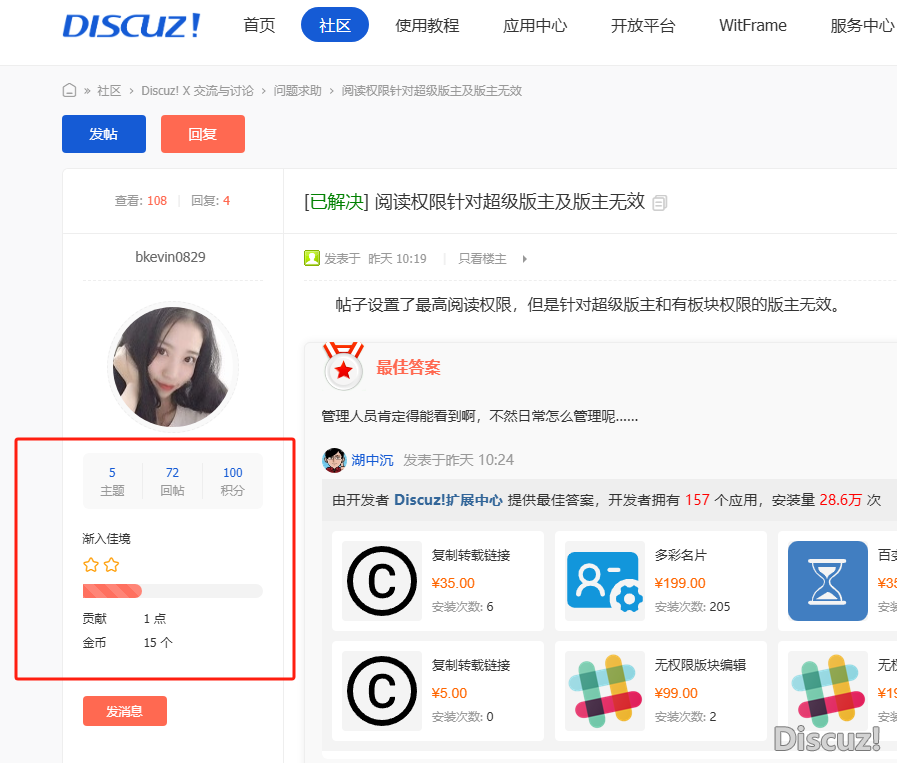Click the experience progress bar under the stars
The image size is (897, 763).
point(172,590)
